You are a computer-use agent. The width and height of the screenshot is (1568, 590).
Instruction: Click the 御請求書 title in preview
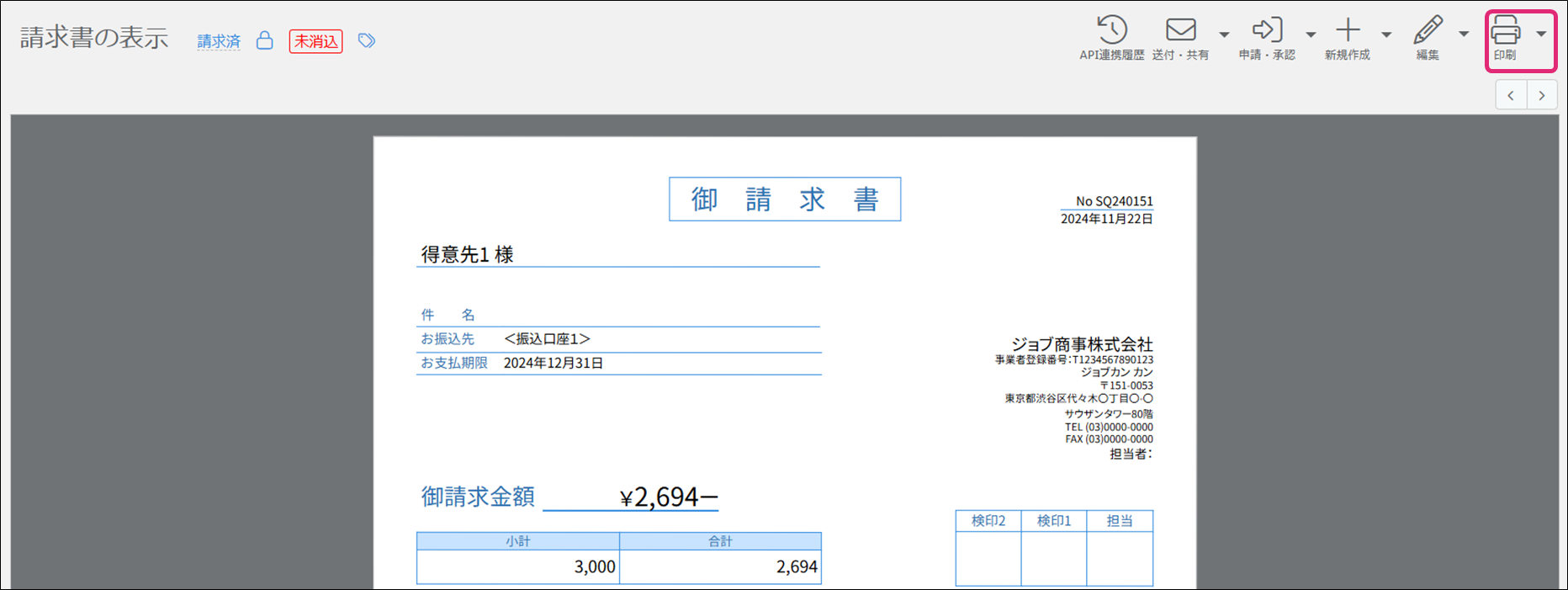tap(784, 199)
